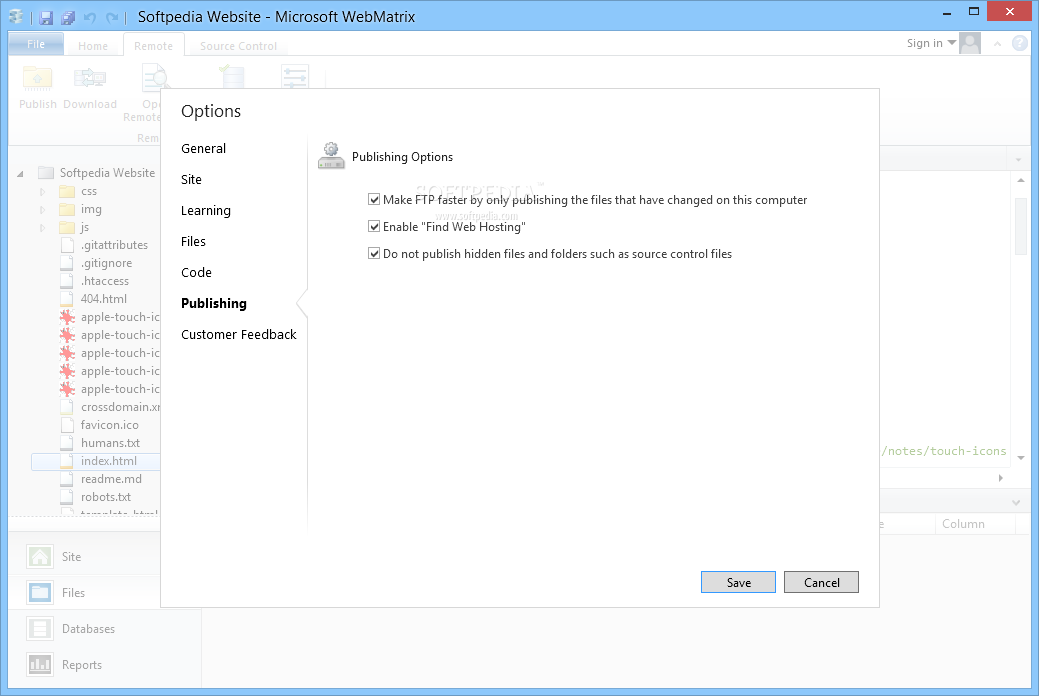This screenshot has width=1039, height=696.
Task: Click the user avatar beside Sign in
Action: [x=970, y=43]
